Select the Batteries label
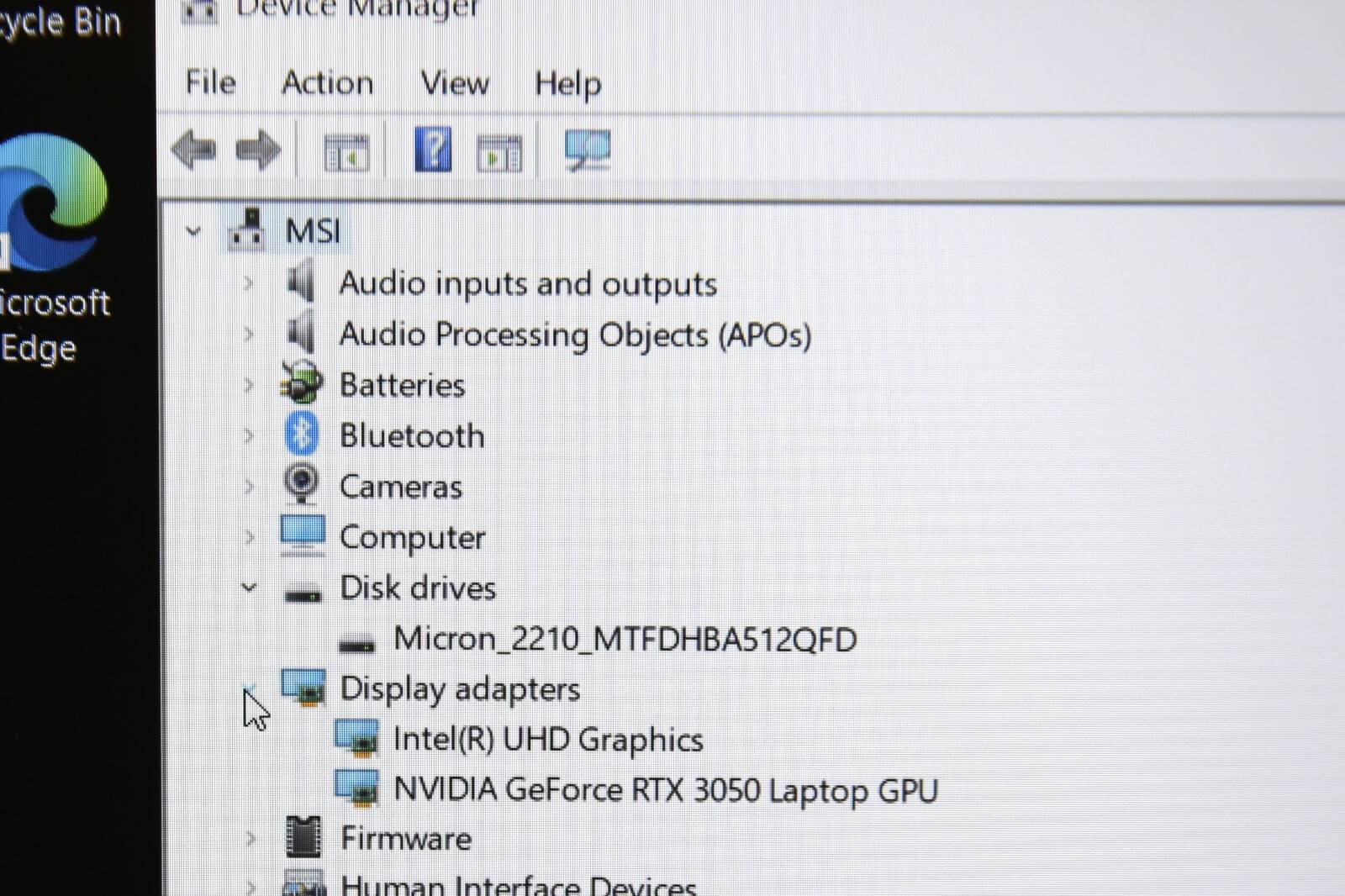1345x896 pixels. pos(402,385)
